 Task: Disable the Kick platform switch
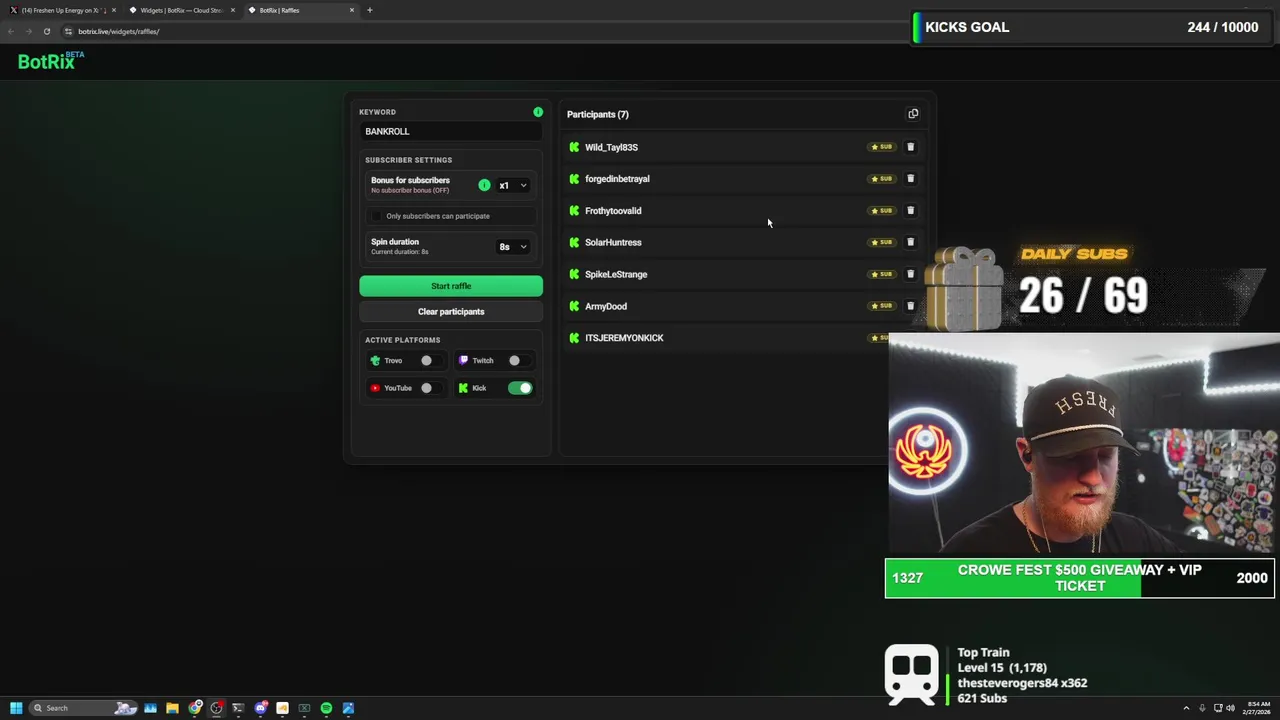pyautogui.click(x=520, y=388)
